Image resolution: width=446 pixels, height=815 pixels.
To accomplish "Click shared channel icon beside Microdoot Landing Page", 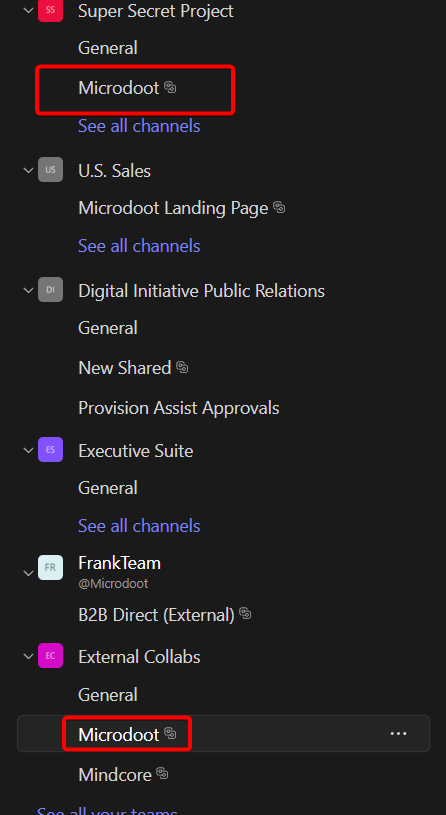I will [x=279, y=208].
